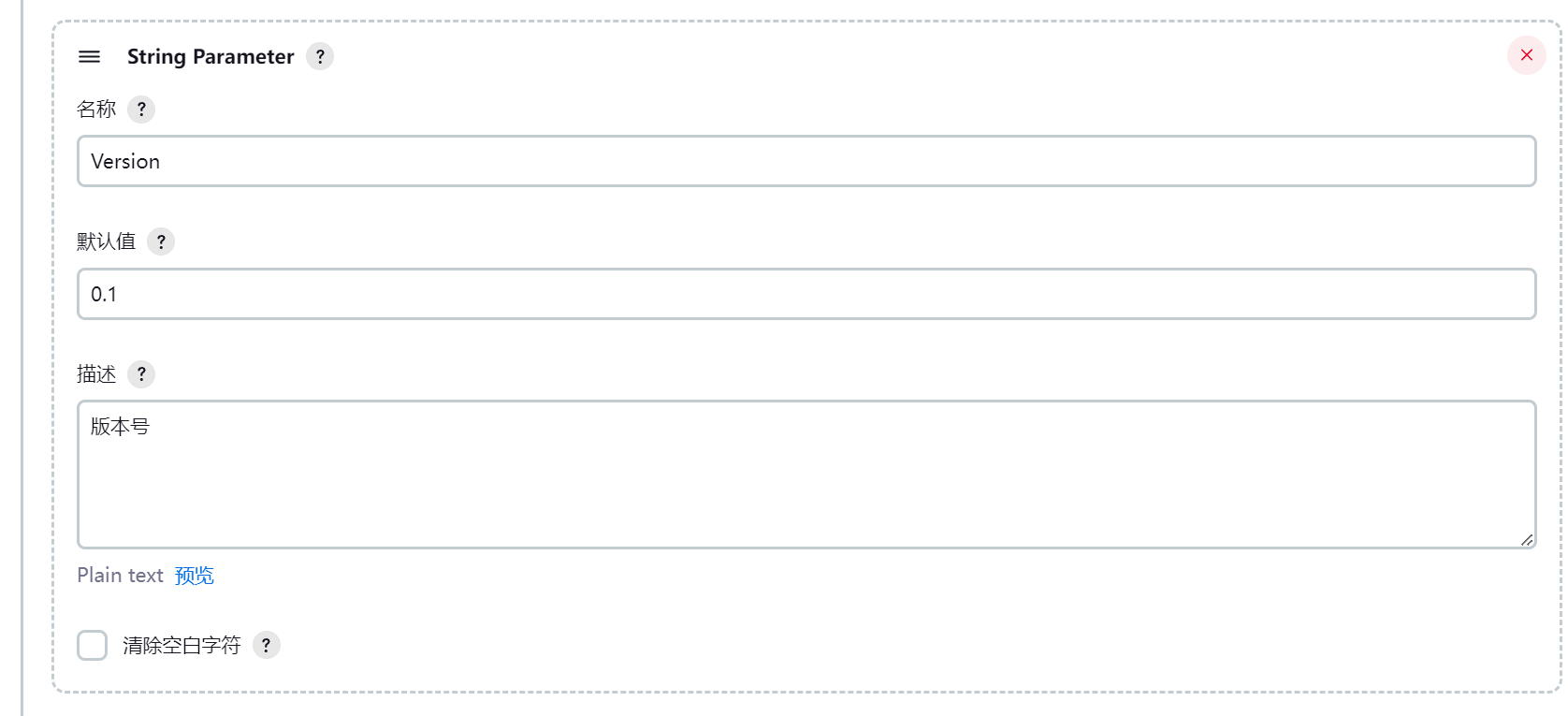Click the description textarea resize grip
1568x716 pixels.
point(1526,539)
